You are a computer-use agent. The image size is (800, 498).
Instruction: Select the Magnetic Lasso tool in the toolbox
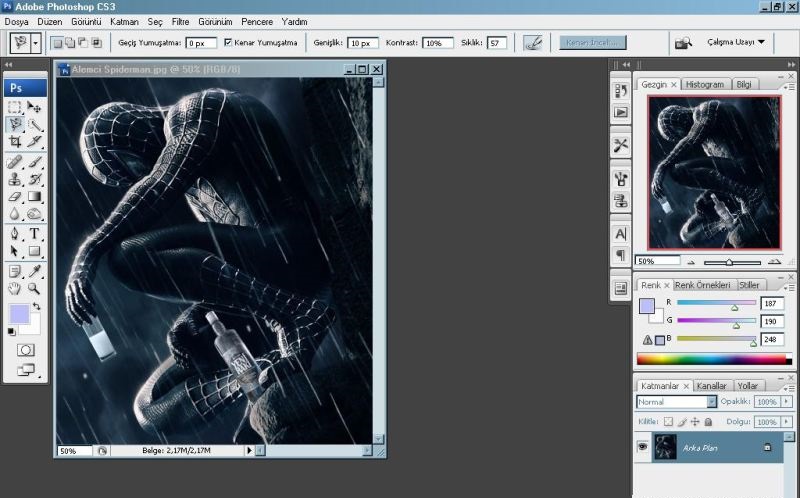tap(15, 124)
